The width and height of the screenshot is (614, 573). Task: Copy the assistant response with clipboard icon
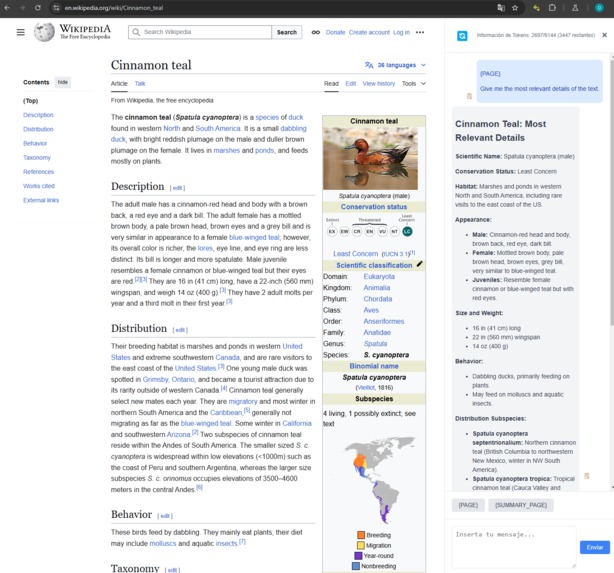(587, 476)
